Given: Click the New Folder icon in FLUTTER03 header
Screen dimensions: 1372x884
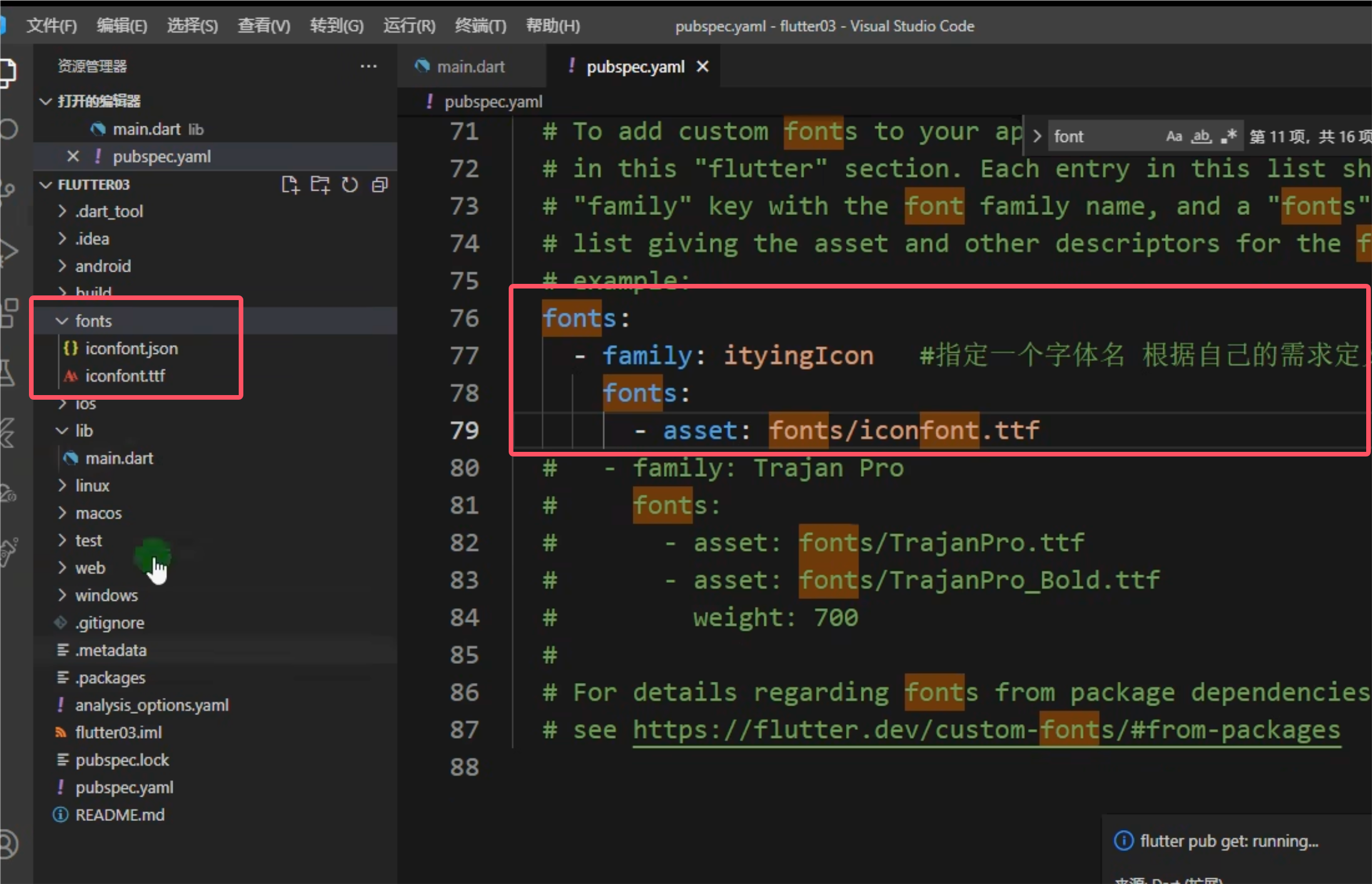Looking at the screenshot, I should point(320,185).
